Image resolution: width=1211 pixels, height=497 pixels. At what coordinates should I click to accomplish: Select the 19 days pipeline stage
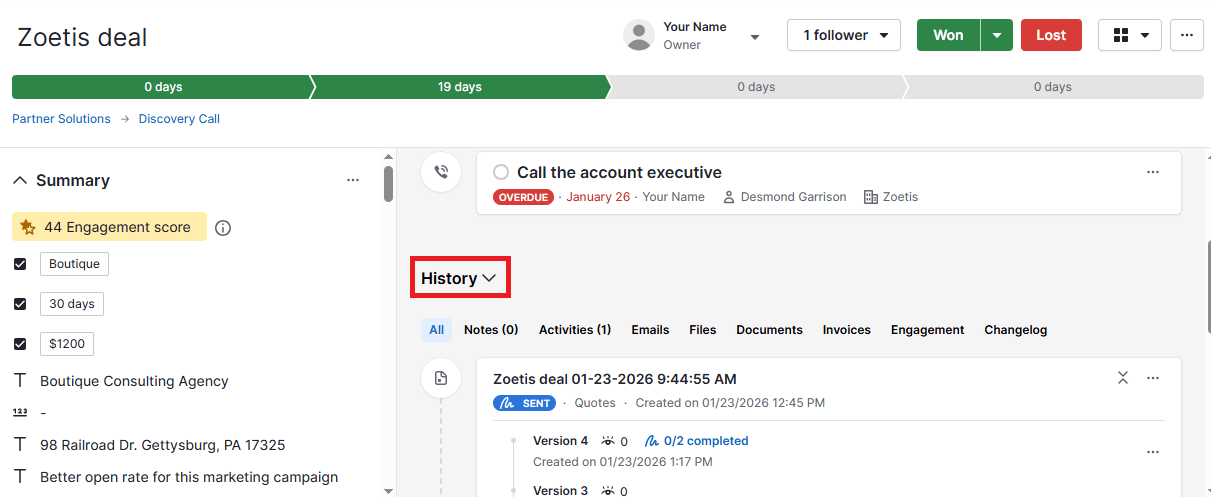tap(460, 87)
